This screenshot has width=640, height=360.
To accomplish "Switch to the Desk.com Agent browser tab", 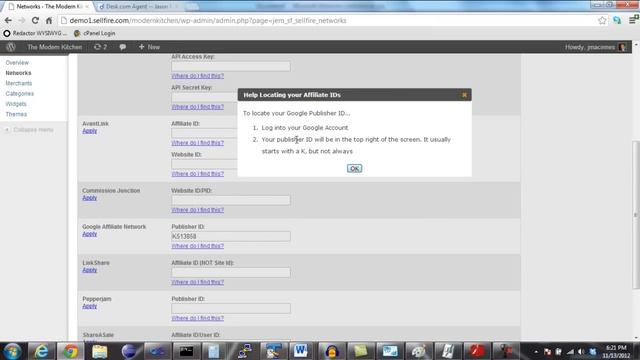I will pos(139,7).
